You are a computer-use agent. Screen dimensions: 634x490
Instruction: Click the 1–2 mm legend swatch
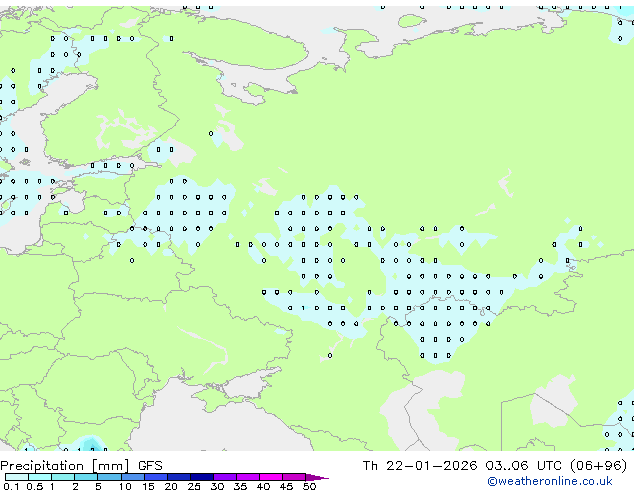click(x=63, y=477)
